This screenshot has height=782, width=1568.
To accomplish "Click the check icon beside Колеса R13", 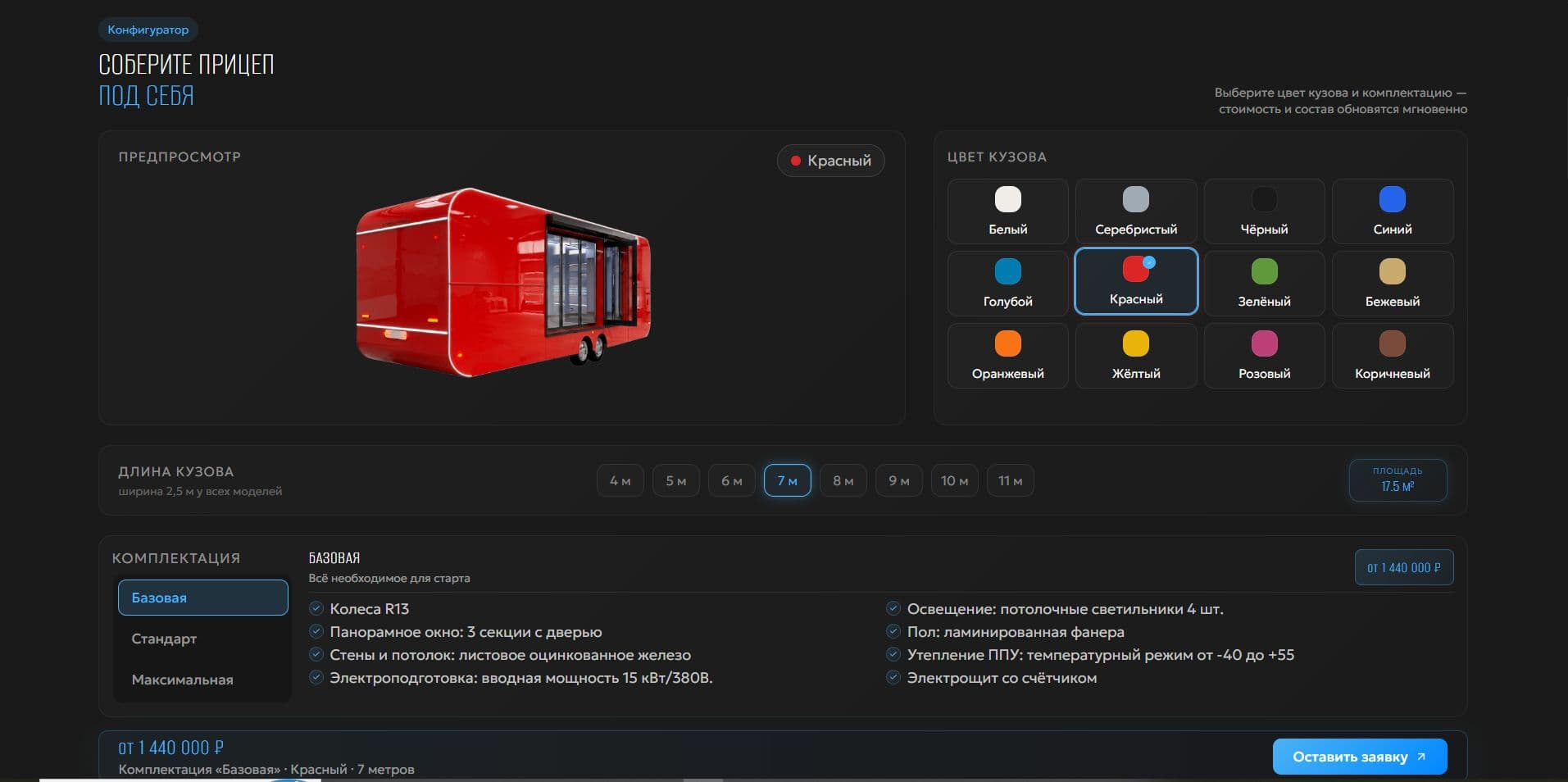I will tap(316, 608).
